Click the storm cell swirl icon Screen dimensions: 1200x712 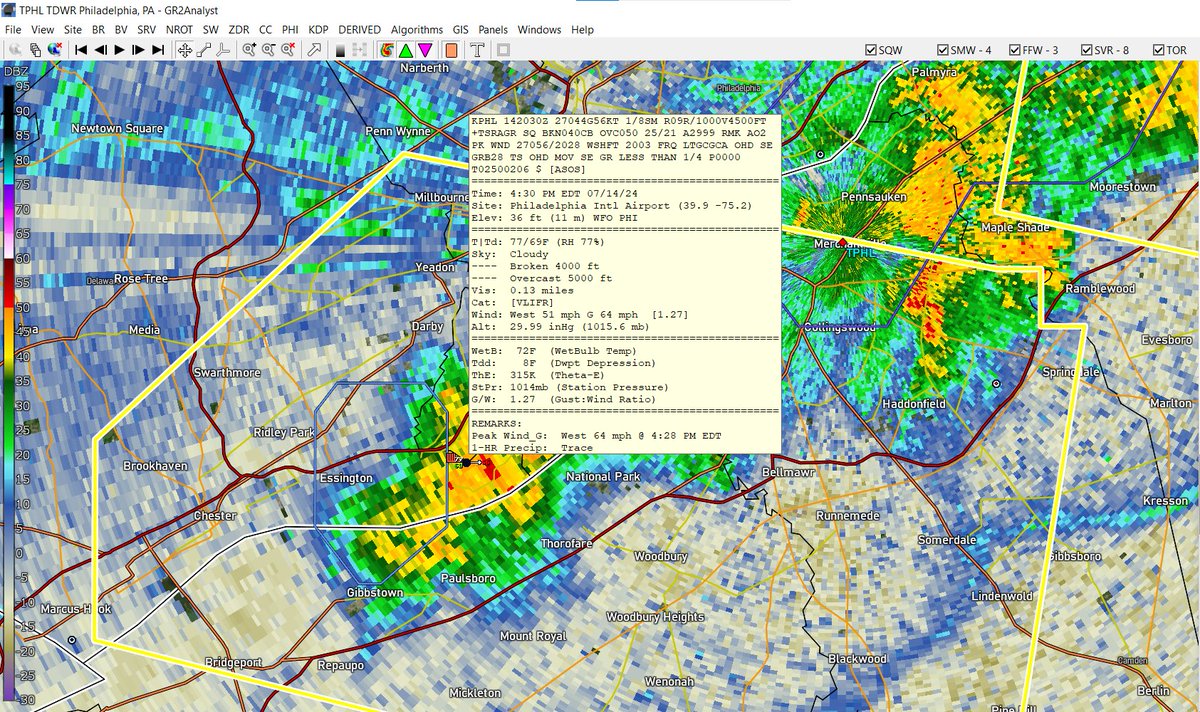(x=386, y=49)
